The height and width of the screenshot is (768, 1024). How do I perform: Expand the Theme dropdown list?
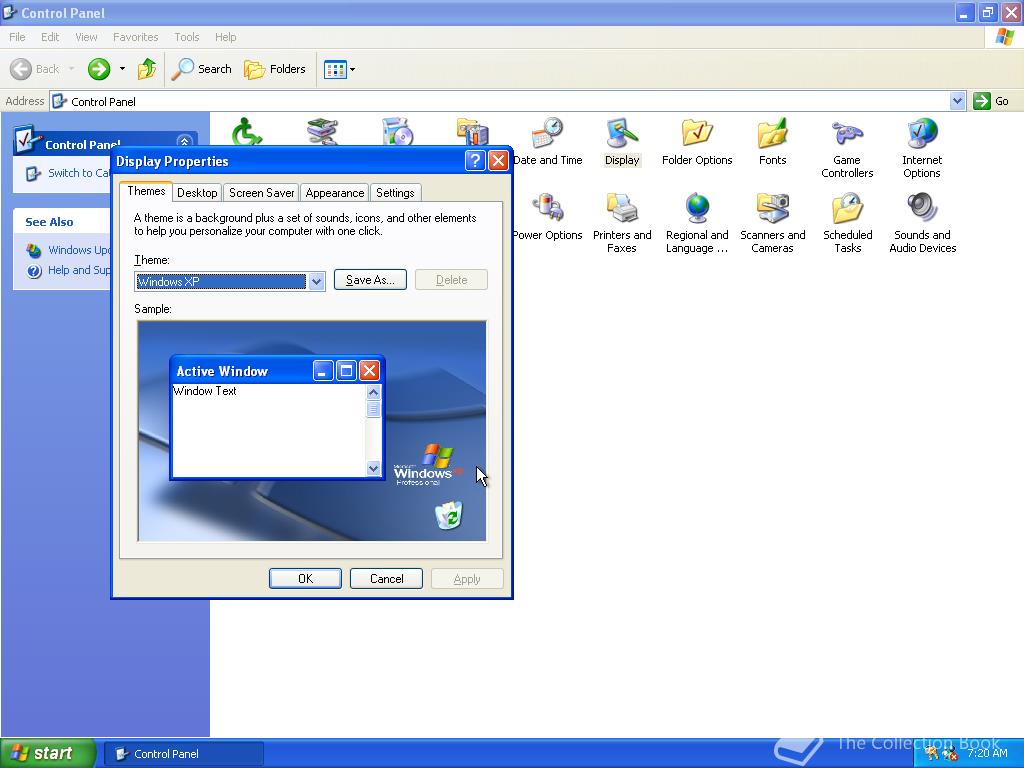coord(317,281)
